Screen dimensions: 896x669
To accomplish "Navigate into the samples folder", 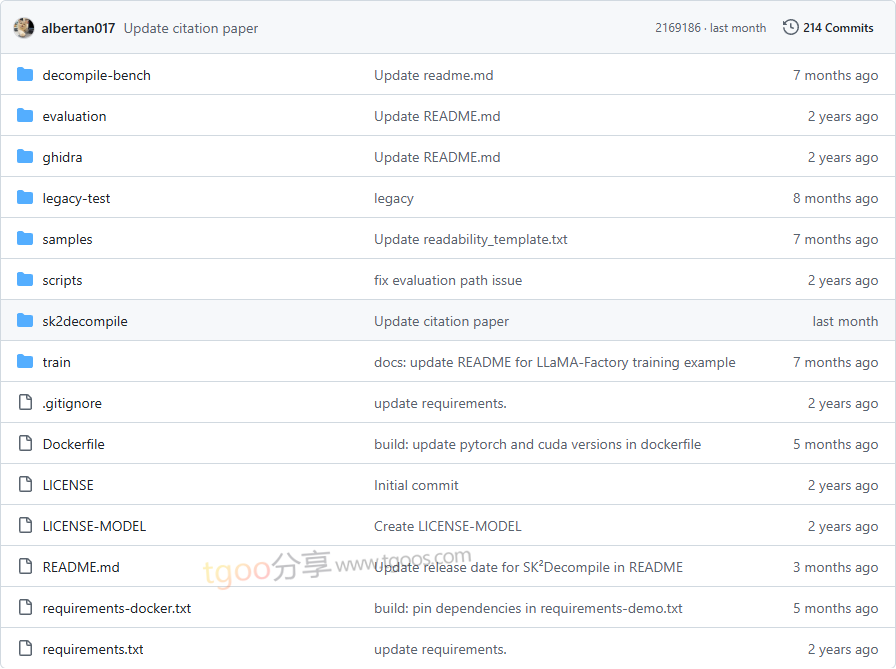I will tap(67, 239).
